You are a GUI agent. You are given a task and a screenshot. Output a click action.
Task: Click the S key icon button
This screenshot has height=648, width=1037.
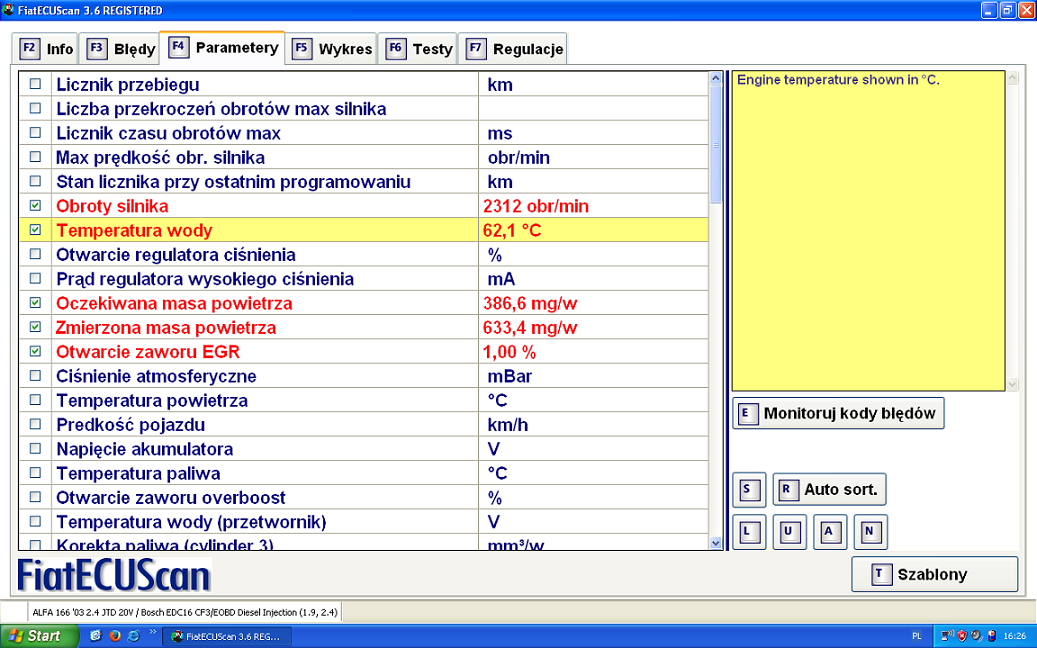pos(749,490)
